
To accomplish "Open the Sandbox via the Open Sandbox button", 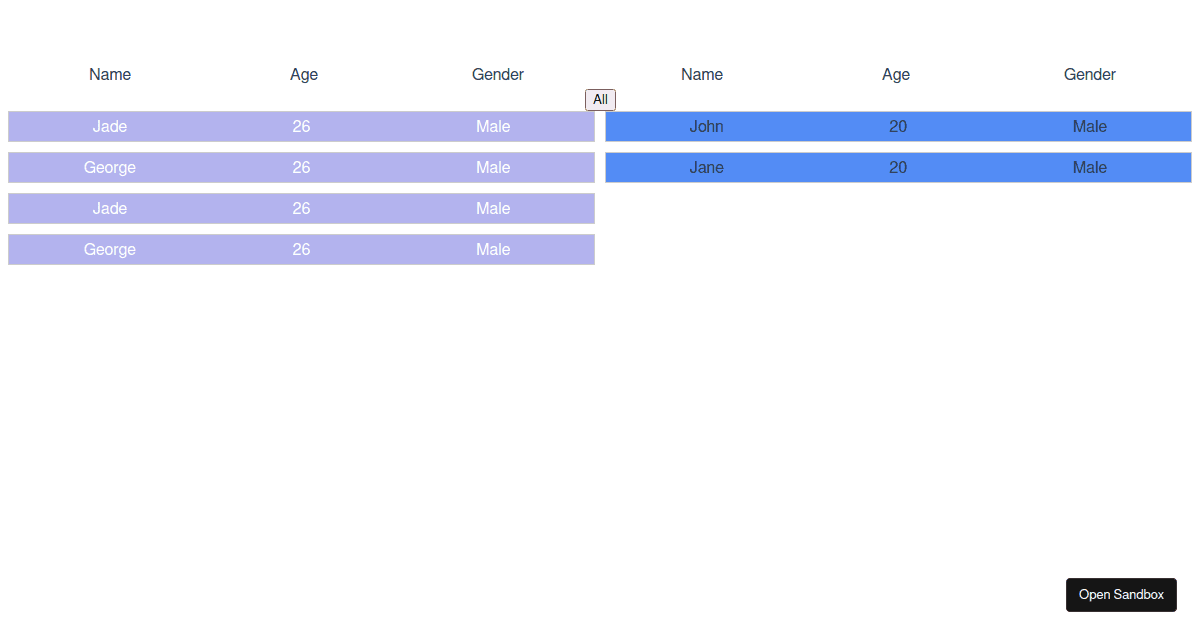I will 1121,594.
